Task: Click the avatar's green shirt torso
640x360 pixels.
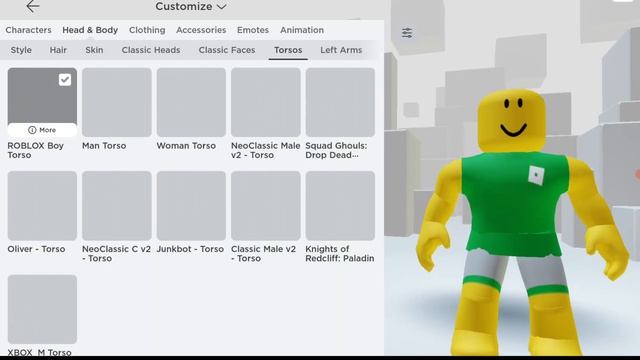Action: 514,203
